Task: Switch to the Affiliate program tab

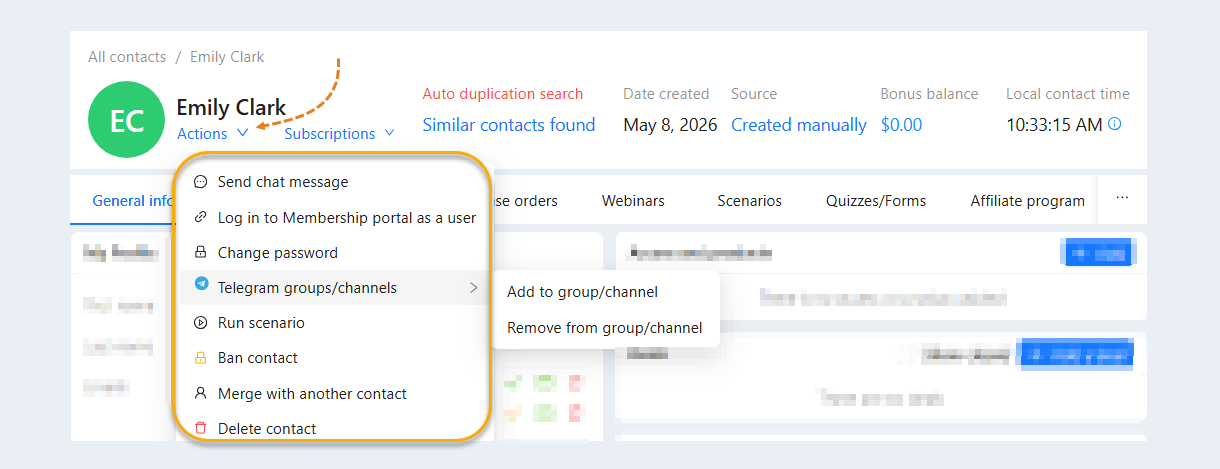Action: [1027, 200]
